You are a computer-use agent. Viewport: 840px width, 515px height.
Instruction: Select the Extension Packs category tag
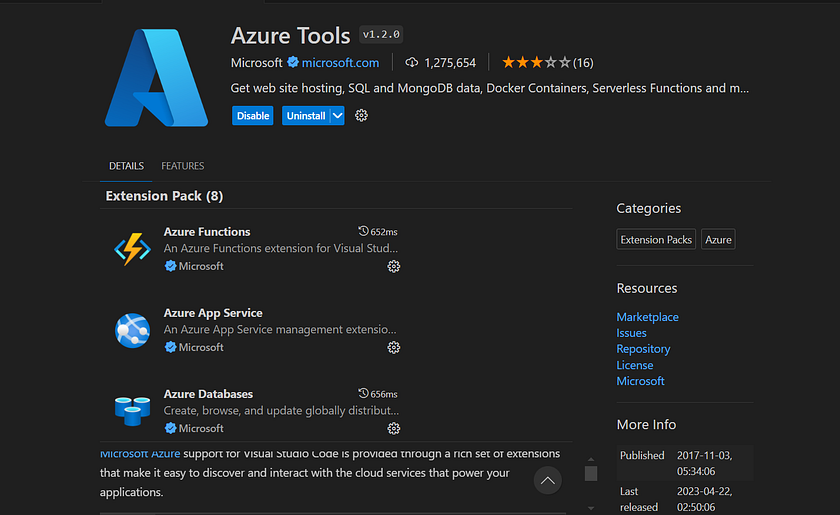tap(656, 240)
